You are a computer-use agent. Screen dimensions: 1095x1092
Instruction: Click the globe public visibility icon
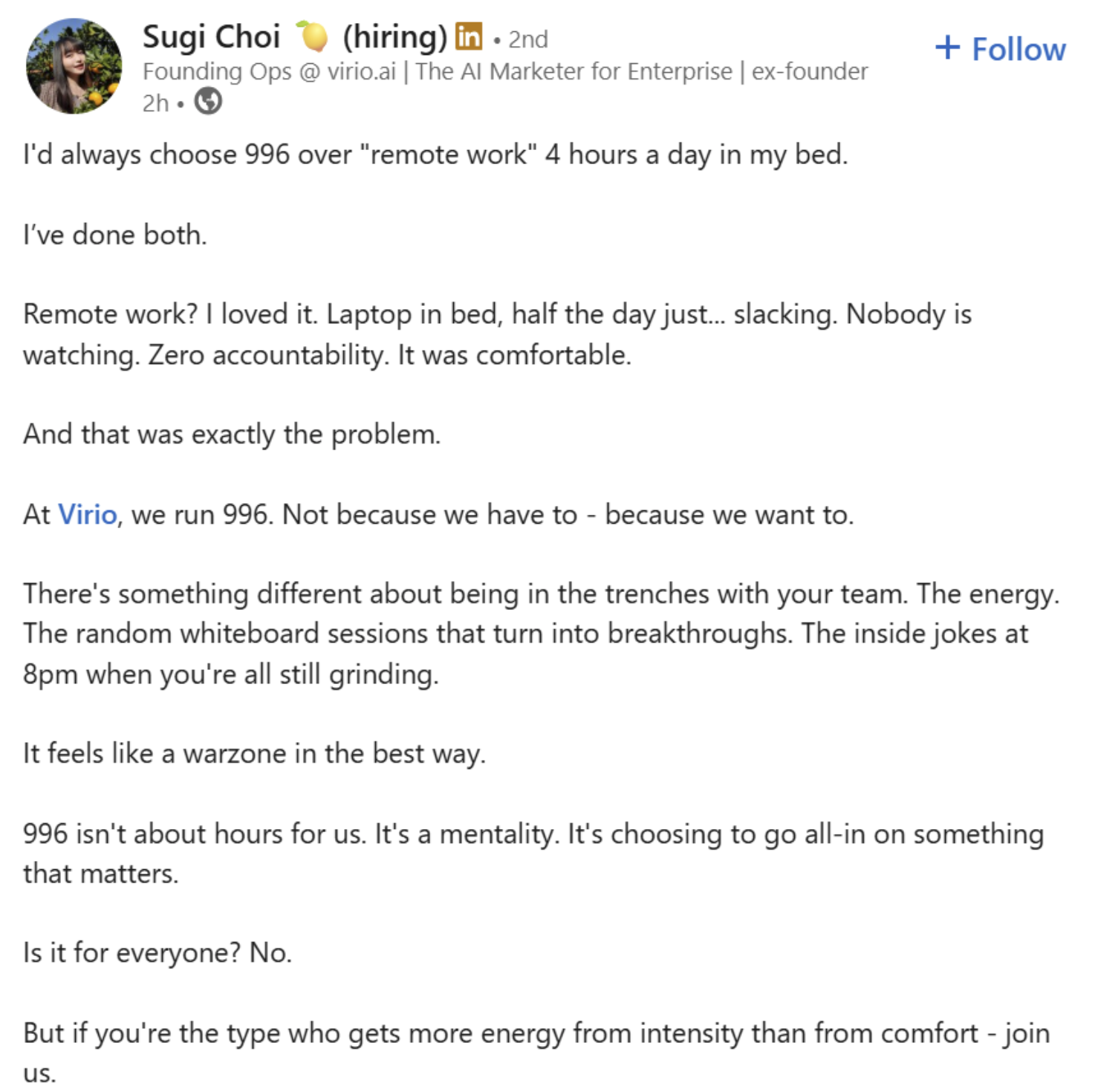(208, 101)
